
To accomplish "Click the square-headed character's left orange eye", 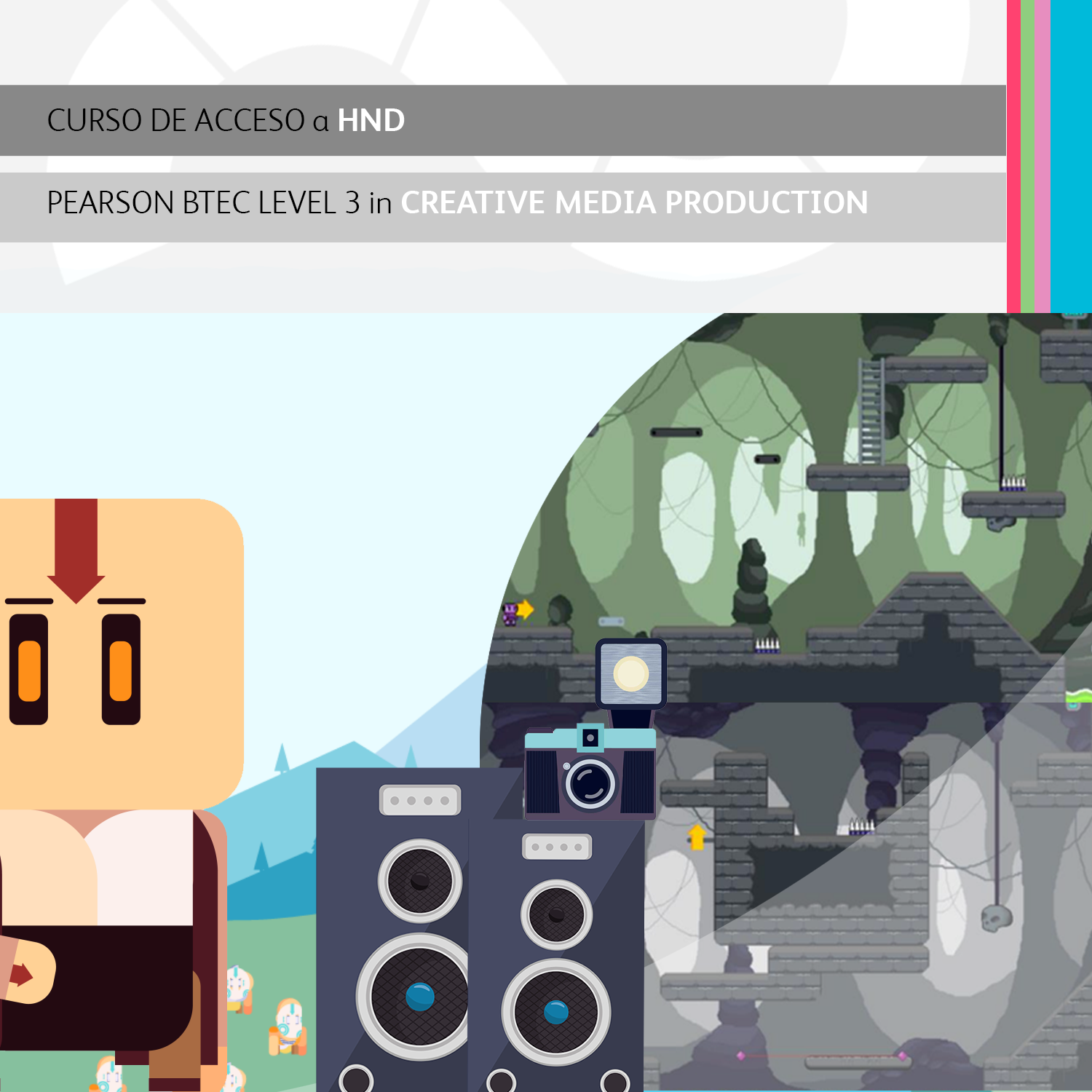I will 28,670.
